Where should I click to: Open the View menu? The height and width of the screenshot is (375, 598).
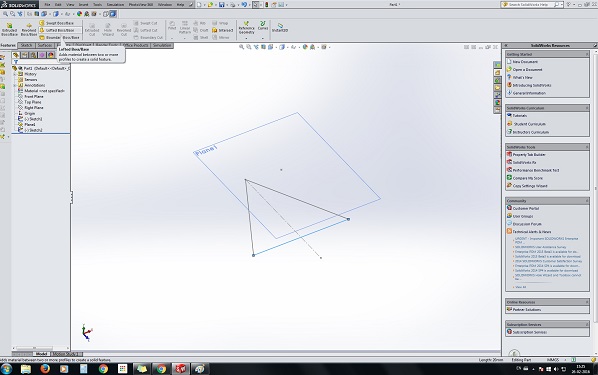click(70, 5)
